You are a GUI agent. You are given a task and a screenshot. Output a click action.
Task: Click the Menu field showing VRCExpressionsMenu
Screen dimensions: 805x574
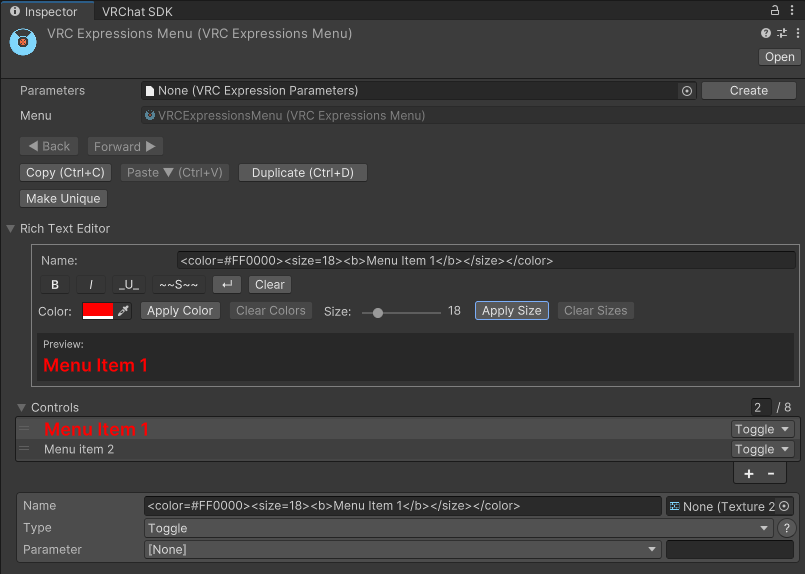pyautogui.click(x=472, y=116)
